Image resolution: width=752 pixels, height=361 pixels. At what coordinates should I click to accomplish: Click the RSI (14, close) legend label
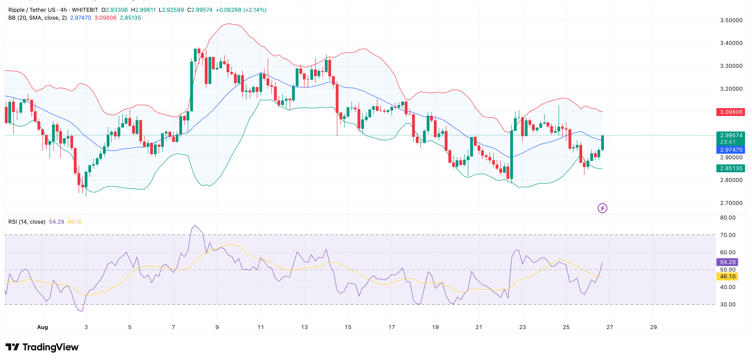27,221
